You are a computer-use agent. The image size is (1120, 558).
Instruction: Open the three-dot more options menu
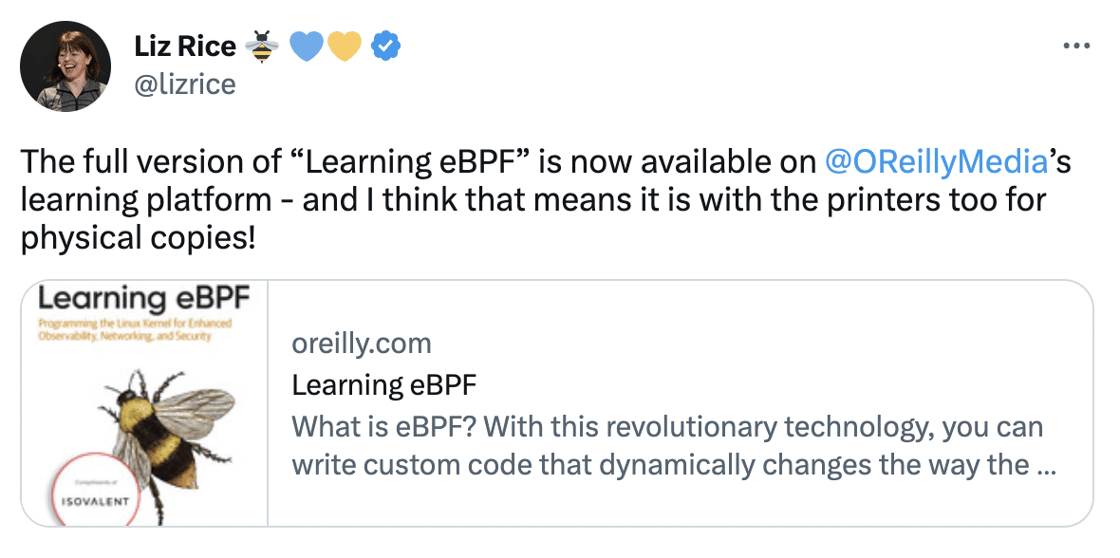1075,46
